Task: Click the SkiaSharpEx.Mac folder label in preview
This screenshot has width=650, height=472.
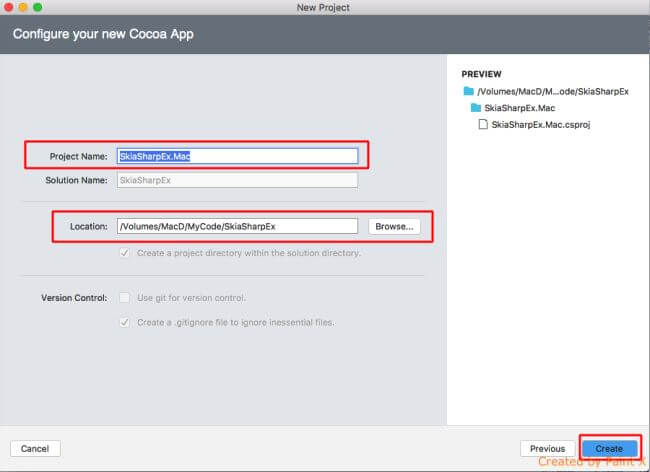Action: pos(519,108)
